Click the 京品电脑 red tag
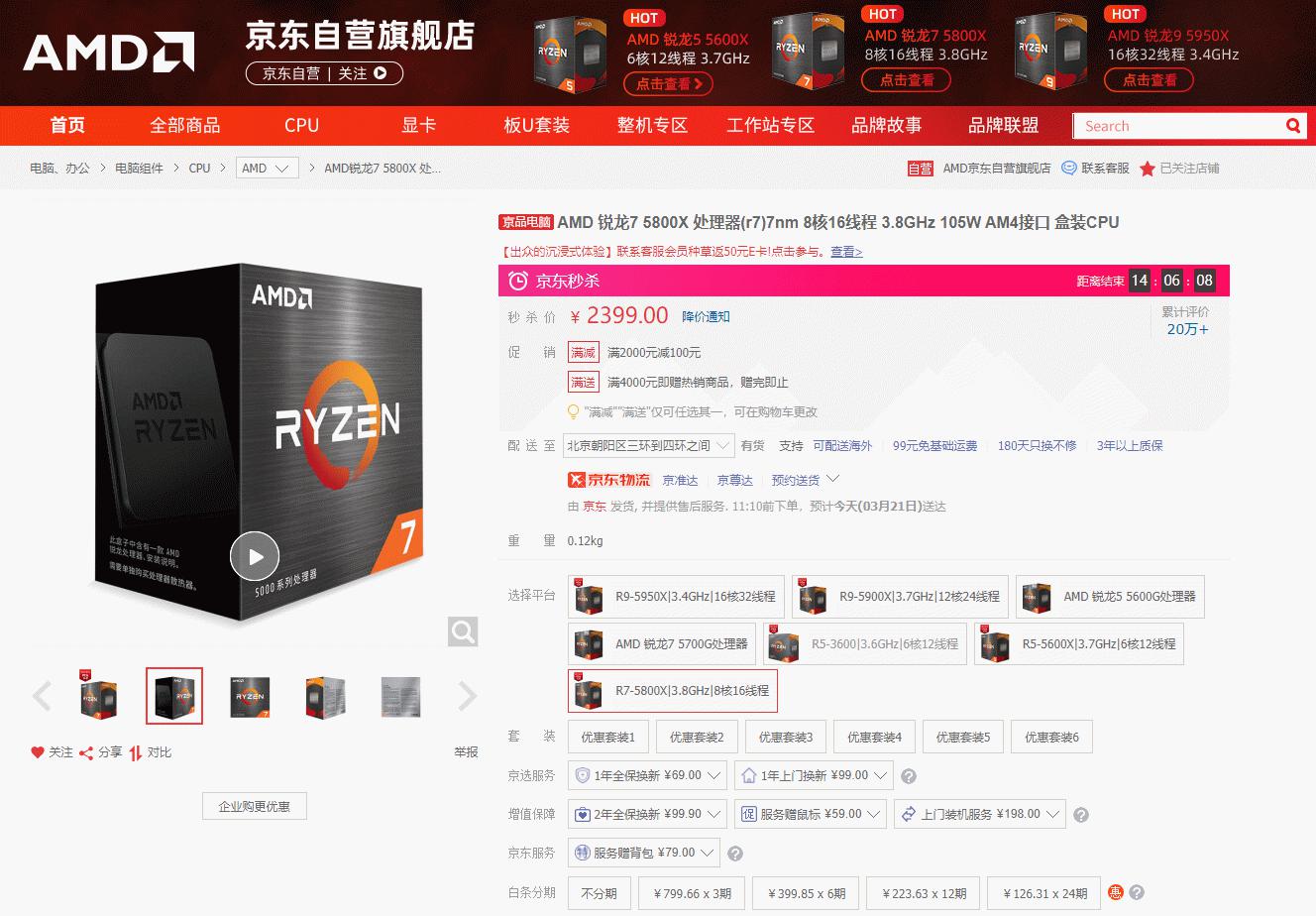Viewport: 1316px width, 916px height. coord(526,223)
